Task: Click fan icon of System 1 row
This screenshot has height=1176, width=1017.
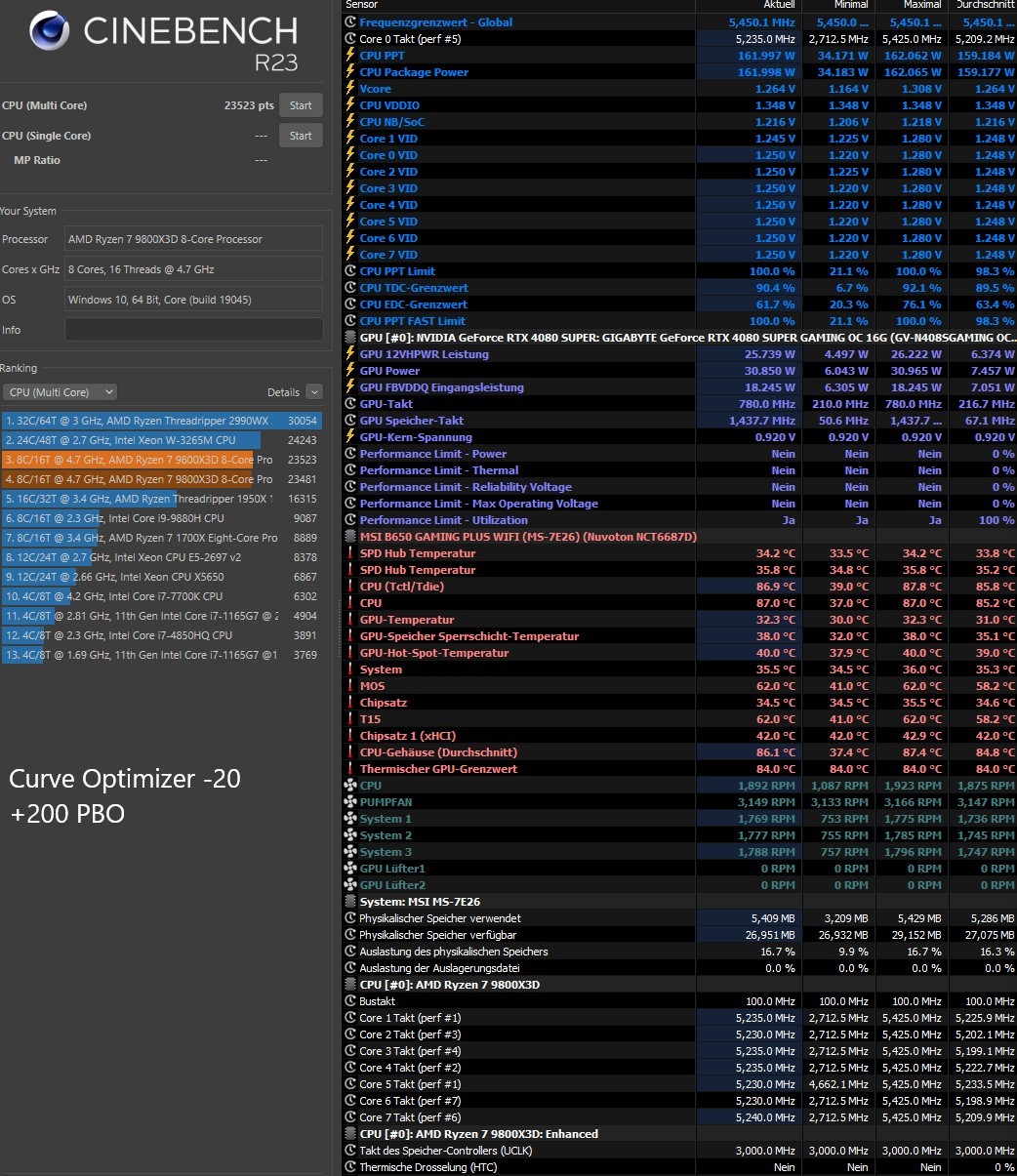Action: coord(351,819)
